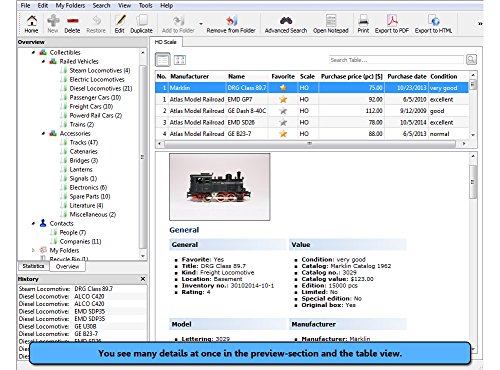Export to HTML

click(x=433, y=24)
